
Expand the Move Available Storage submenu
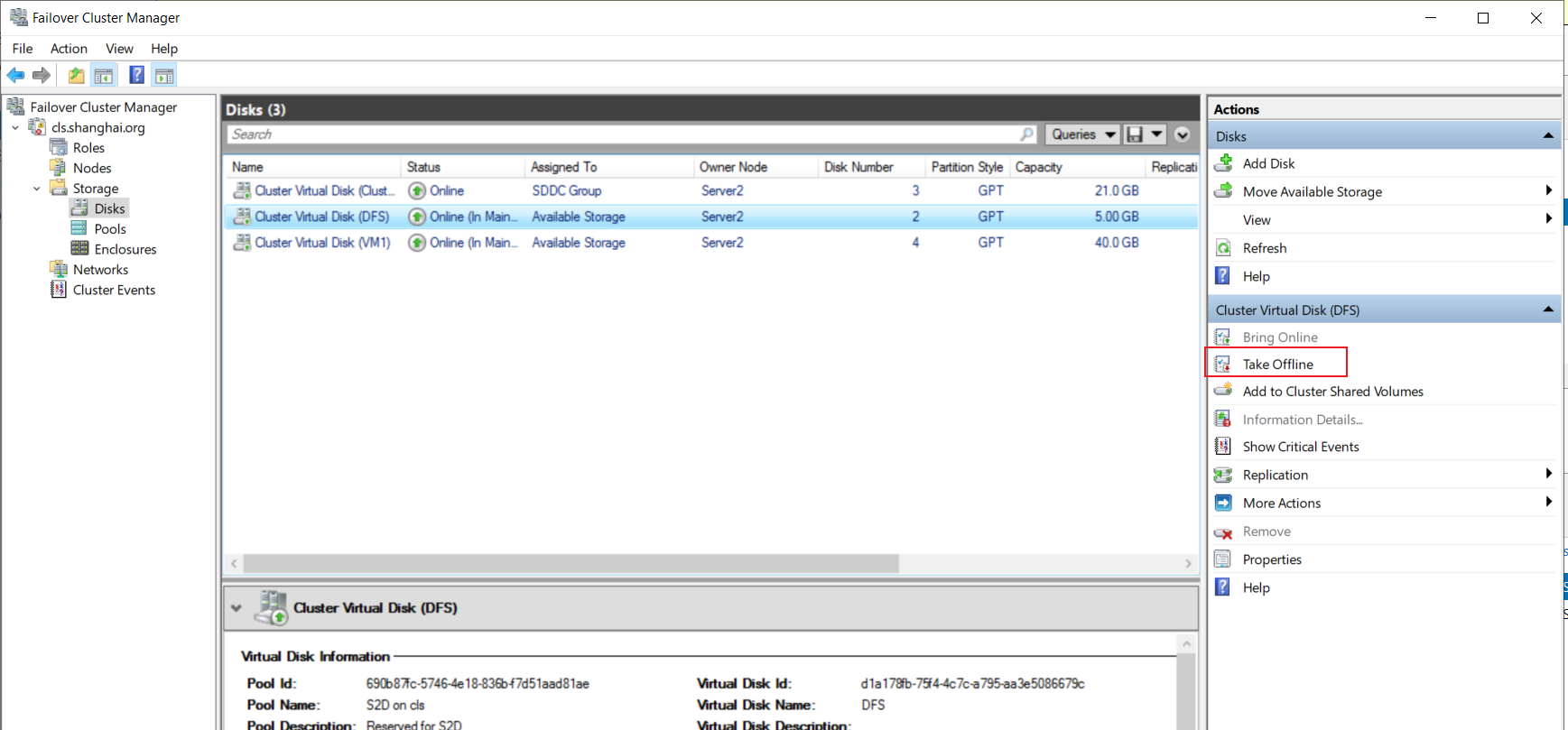point(1549,190)
